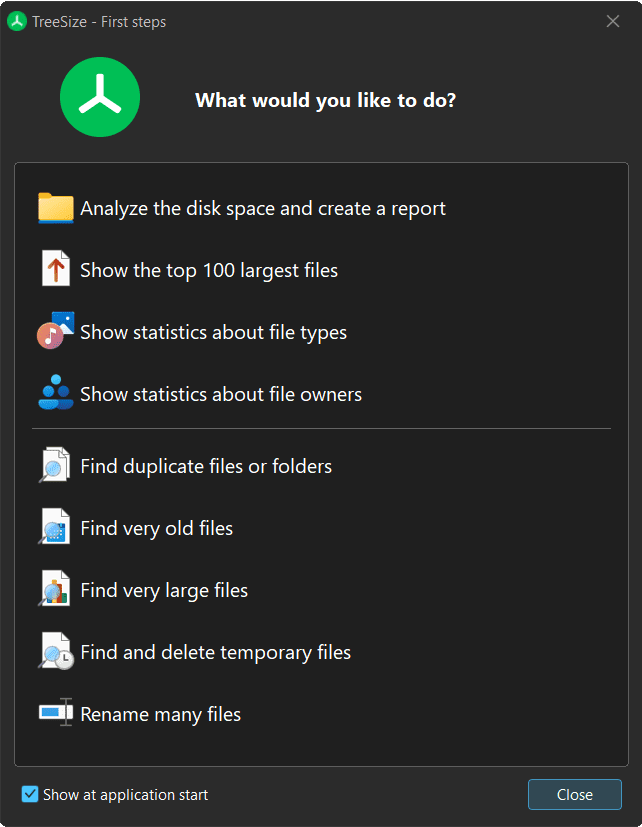Image resolution: width=642 pixels, height=827 pixels.
Task: Click the folder icon beside Analyze disk space
Action: [x=55, y=208]
